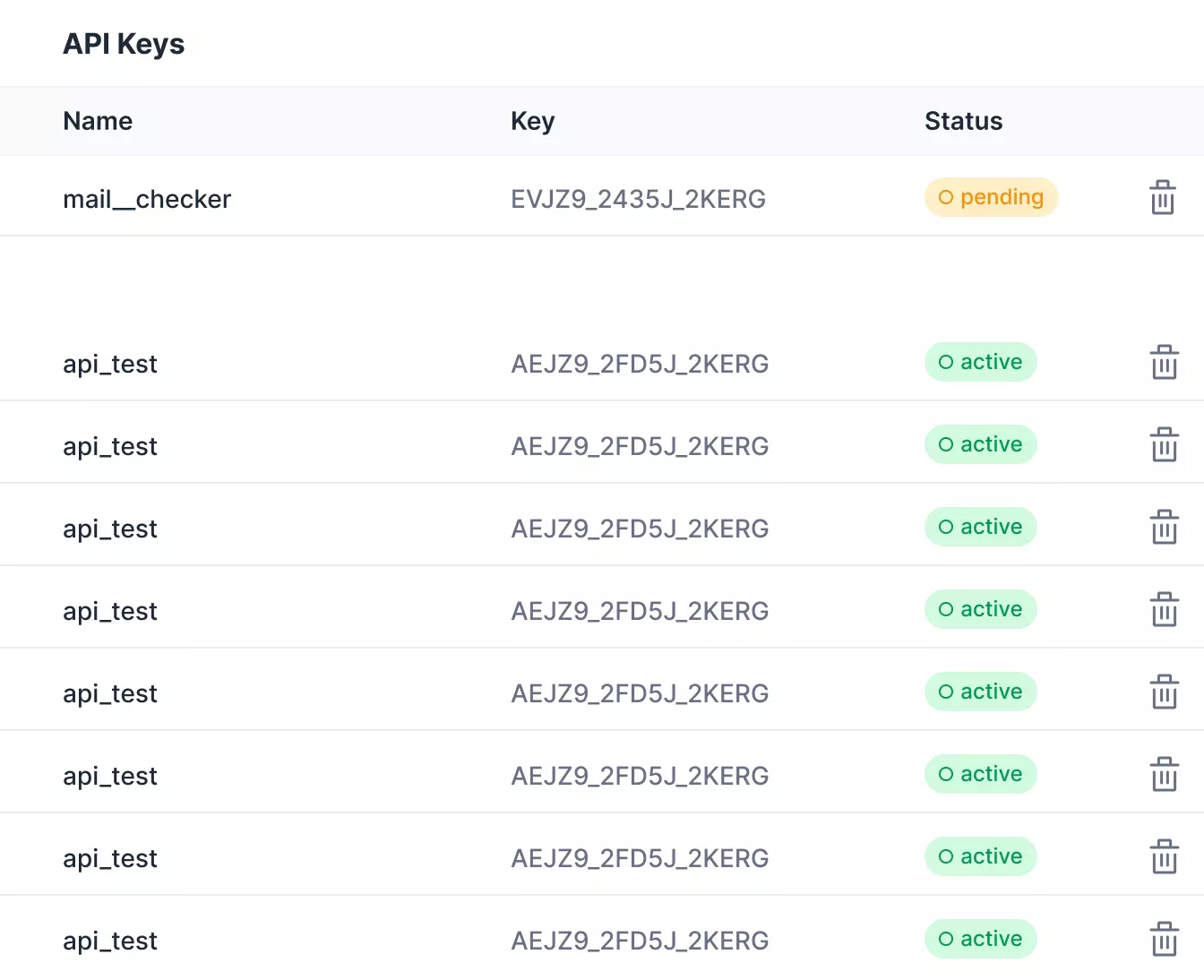Click trash icon for last api_test row
Image resolution: width=1204 pixels, height=980 pixels.
(1164, 940)
